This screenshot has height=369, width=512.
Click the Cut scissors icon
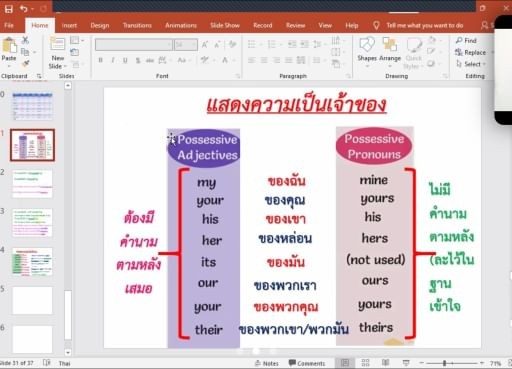(x=25, y=40)
